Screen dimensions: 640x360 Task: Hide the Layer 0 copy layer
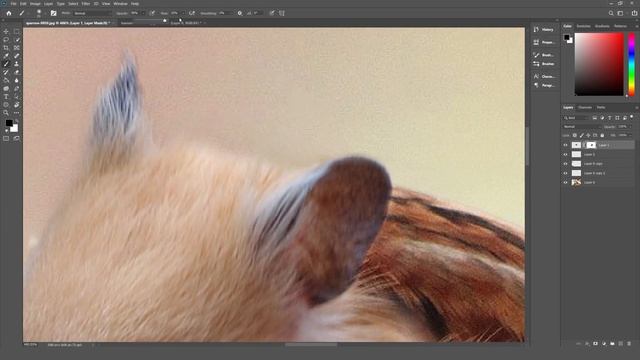pos(566,164)
